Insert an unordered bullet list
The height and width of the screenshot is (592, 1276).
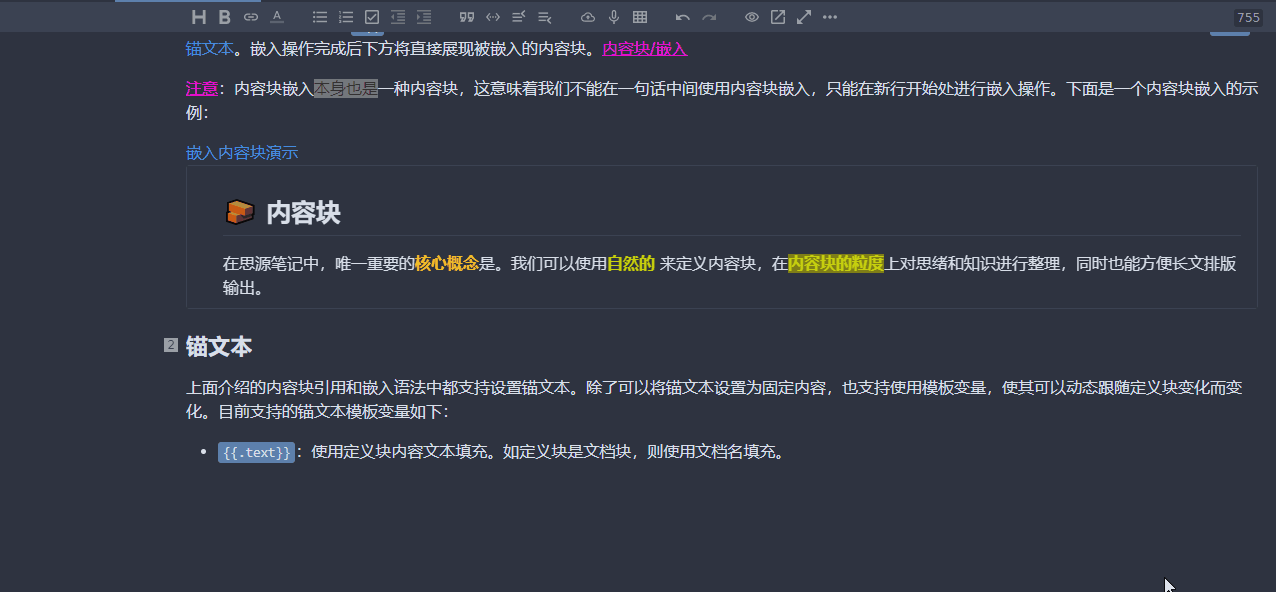(x=320, y=17)
